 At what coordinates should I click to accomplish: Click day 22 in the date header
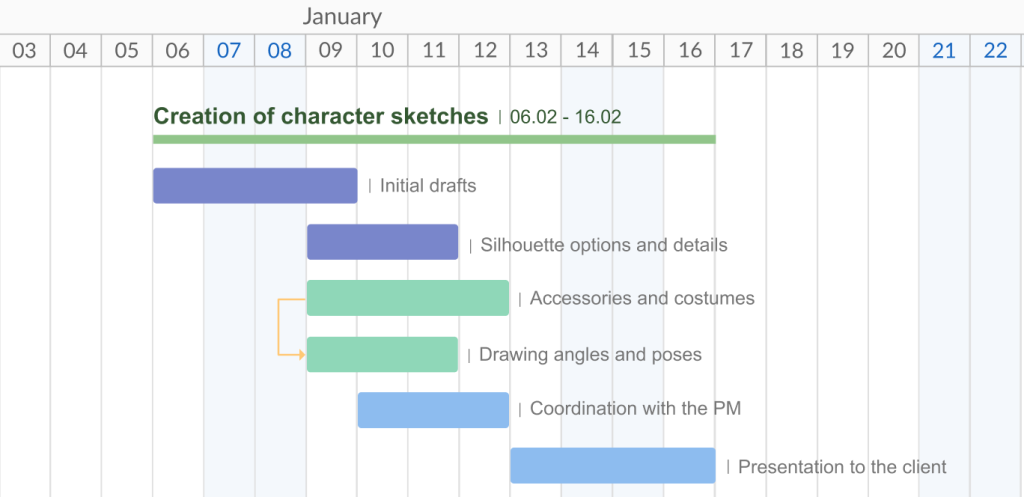[x=995, y=51]
